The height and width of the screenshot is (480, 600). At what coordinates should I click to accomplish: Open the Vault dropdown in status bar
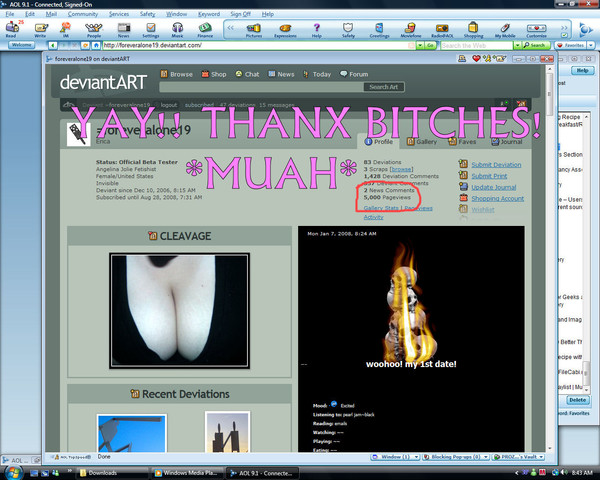541,457
